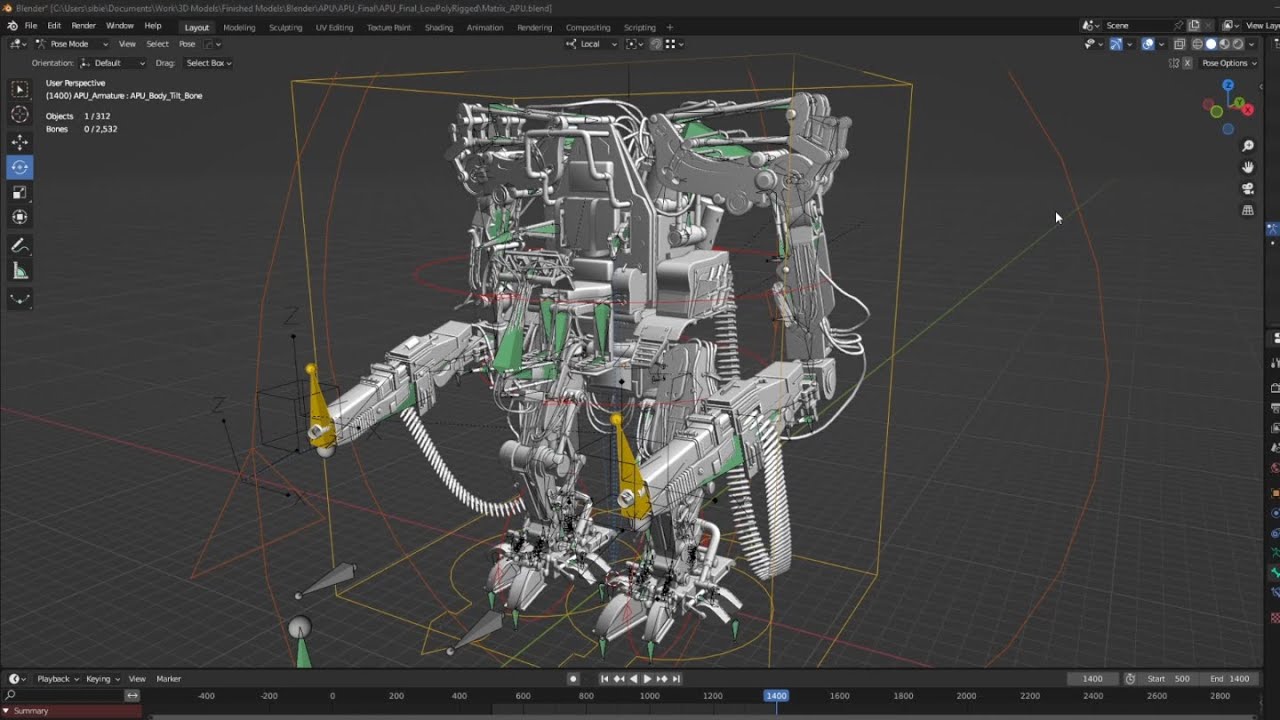
Task: Open the Keying dropdown
Action: point(102,679)
